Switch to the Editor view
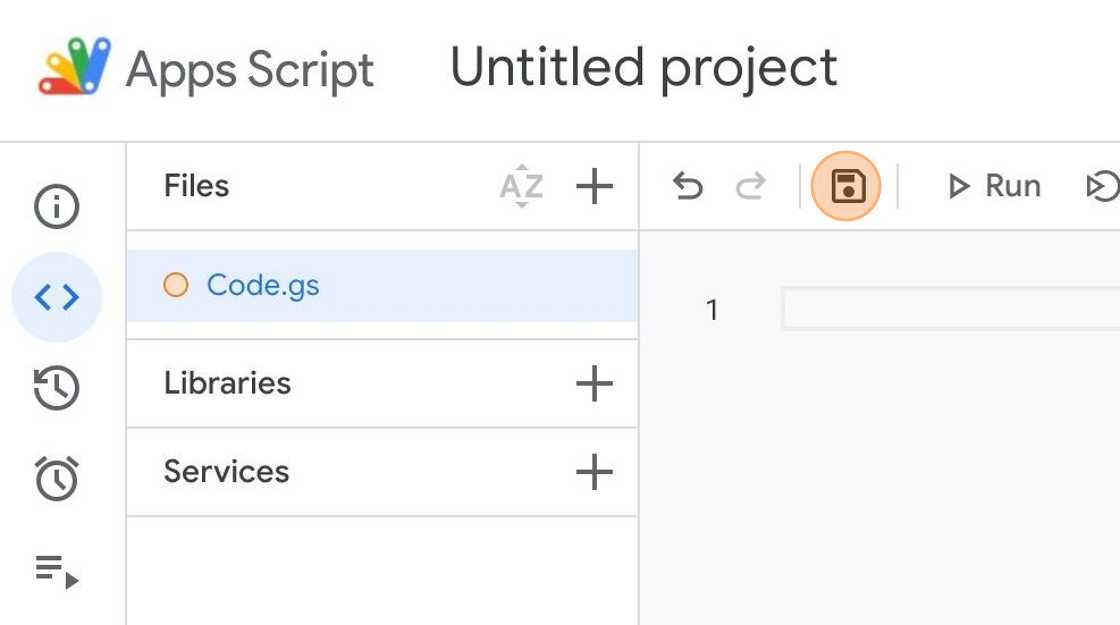Image resolution: width=1120 pixels, height=625 pixels. [57, 297]
